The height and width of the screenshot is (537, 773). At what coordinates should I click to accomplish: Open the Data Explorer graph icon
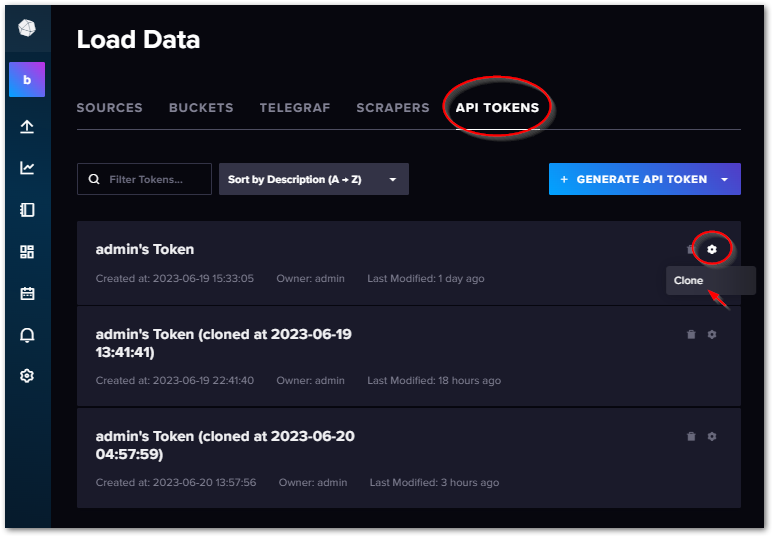point(27,168)
